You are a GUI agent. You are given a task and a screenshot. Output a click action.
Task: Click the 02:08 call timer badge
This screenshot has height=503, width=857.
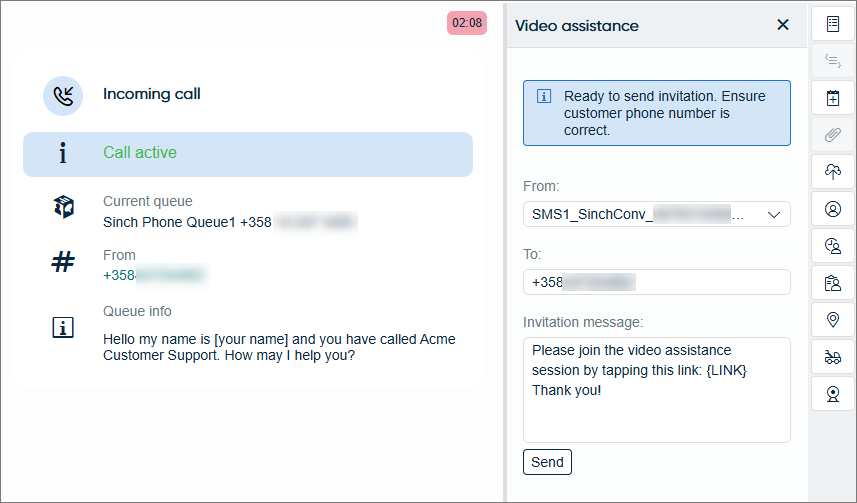[467, 23]
